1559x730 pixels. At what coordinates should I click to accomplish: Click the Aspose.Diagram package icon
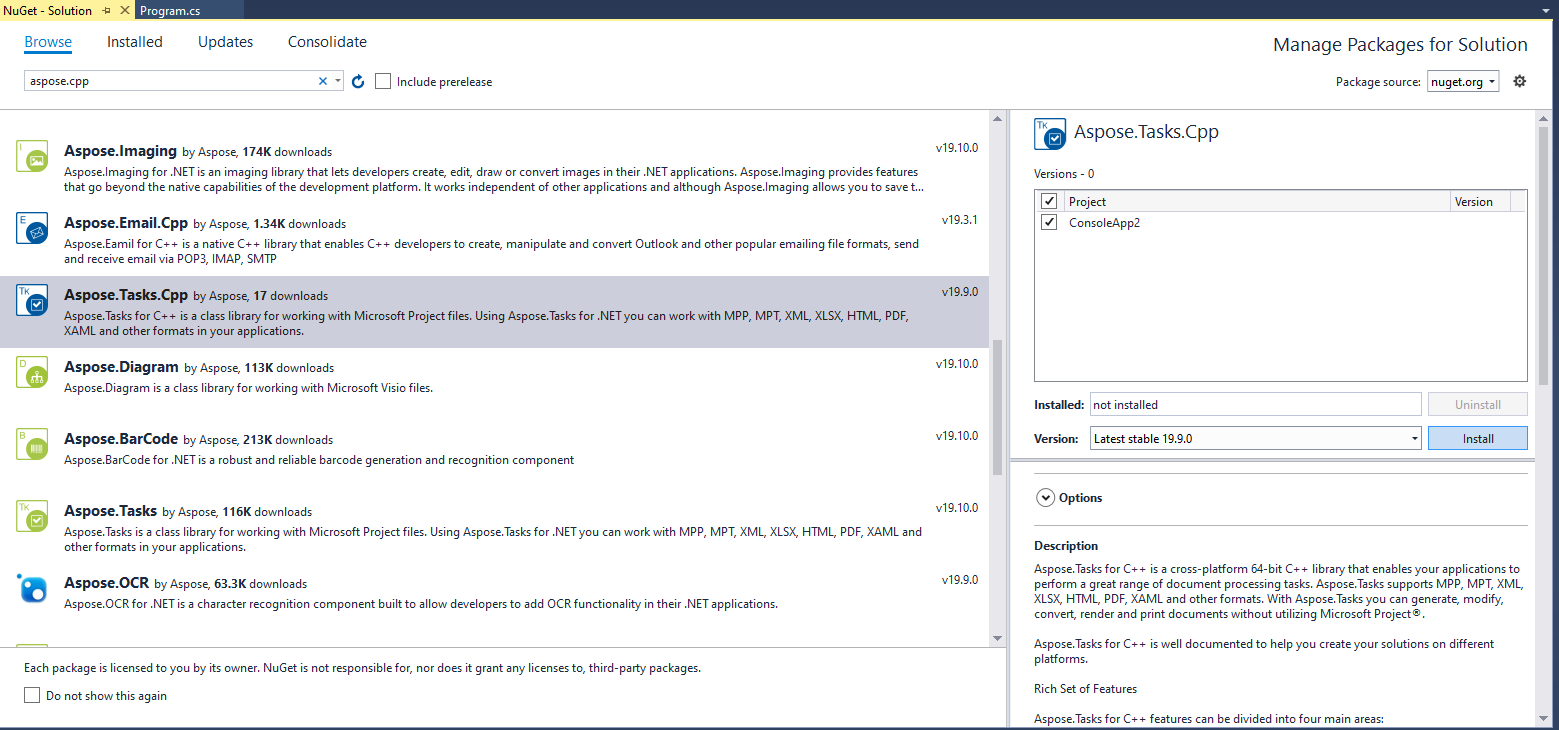33,373
